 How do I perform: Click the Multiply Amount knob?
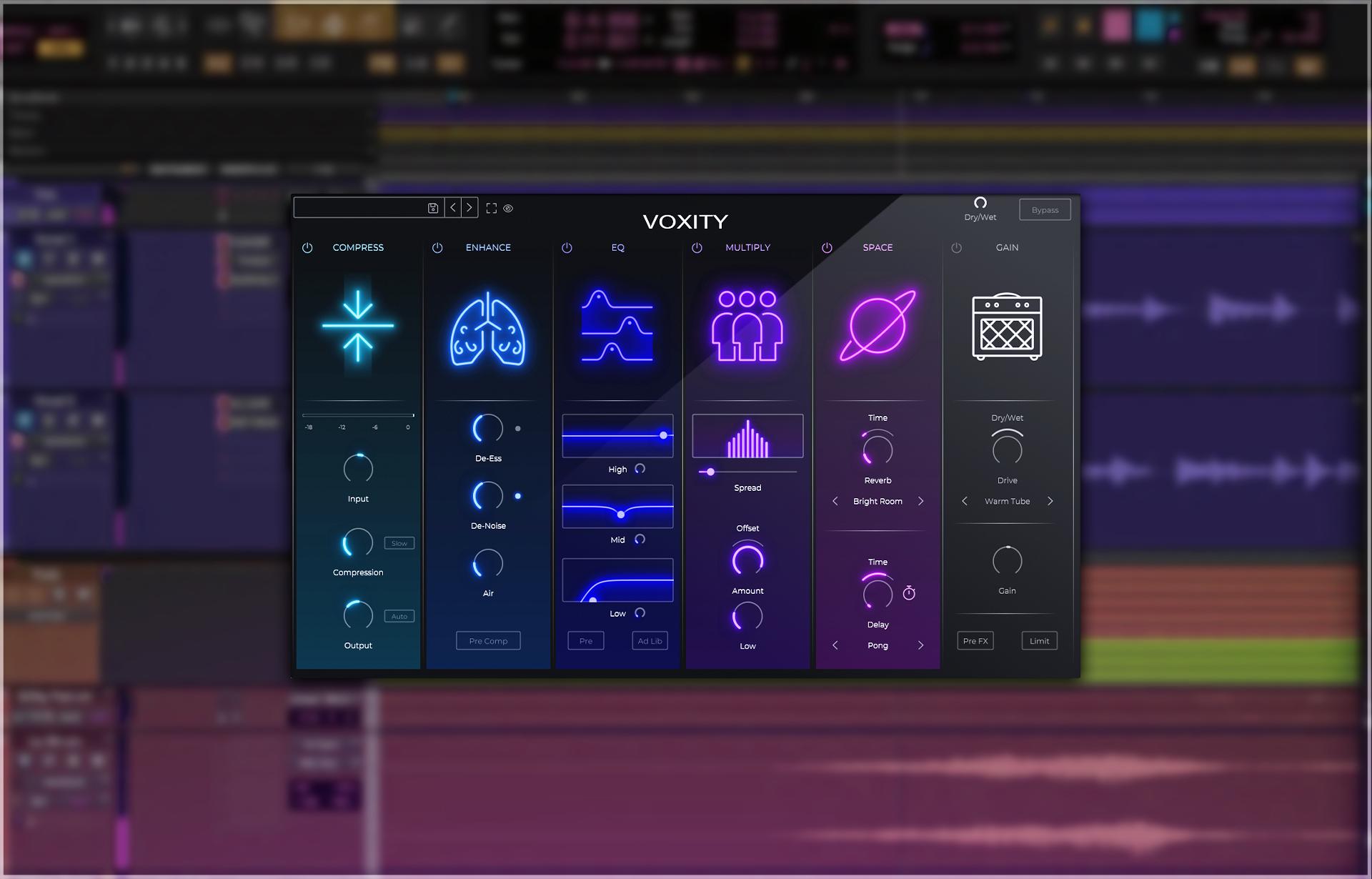747,560
